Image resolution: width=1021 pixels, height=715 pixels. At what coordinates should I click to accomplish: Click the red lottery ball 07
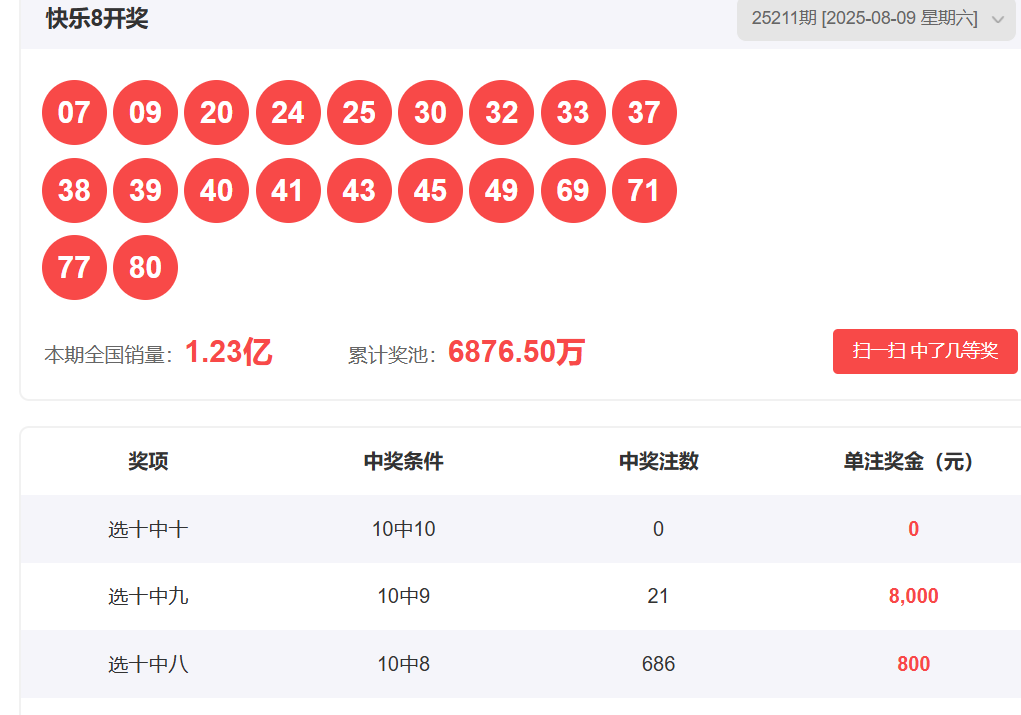(74, 113)
